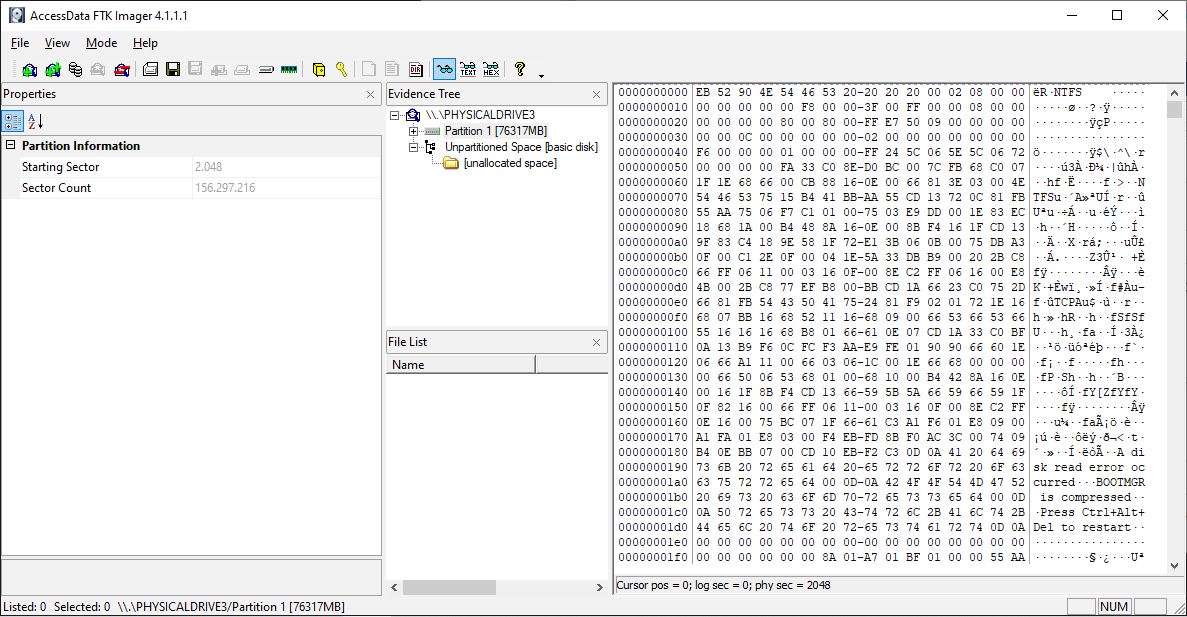
Task: Click the Verify Drive/Image icon
Action: tap(266, 70)
